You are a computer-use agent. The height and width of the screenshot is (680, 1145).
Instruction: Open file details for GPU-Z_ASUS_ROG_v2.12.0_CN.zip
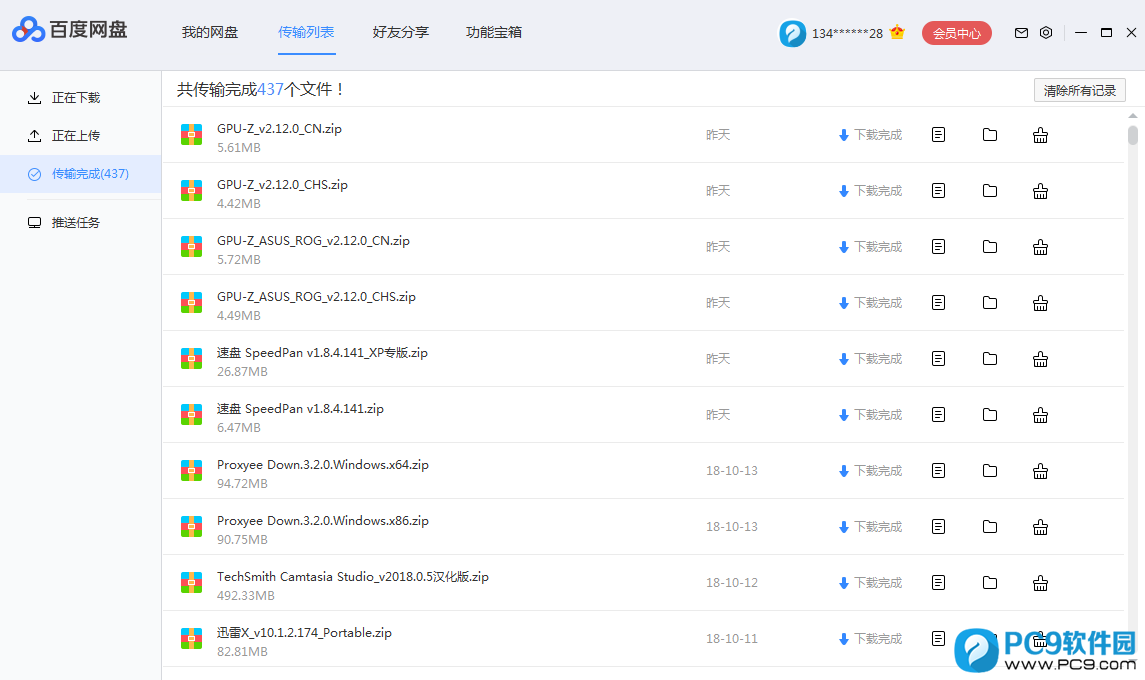coord(938,247)
